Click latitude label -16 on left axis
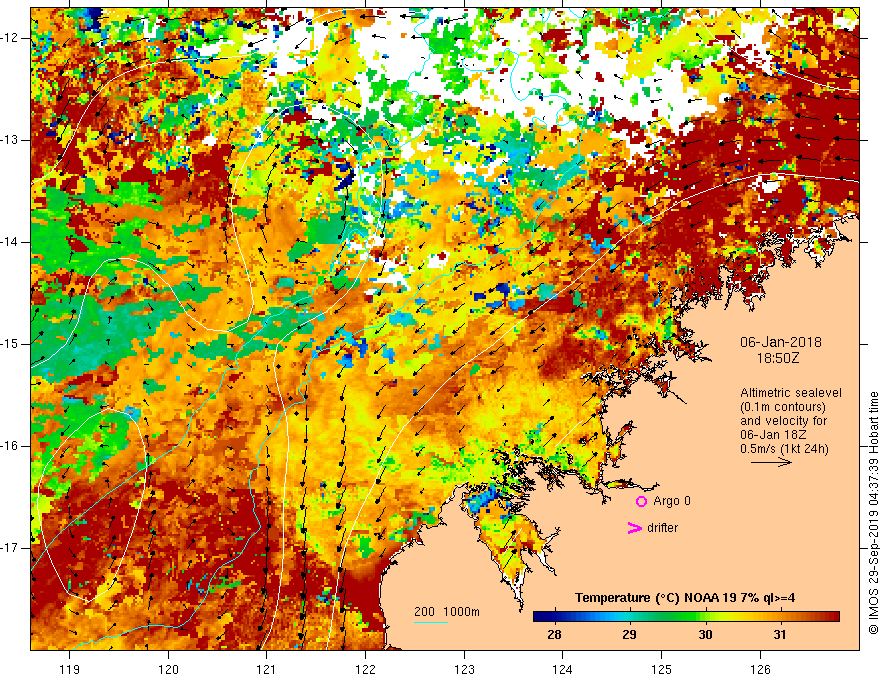This screenshot has height=680, width=880. pos(11,446)
